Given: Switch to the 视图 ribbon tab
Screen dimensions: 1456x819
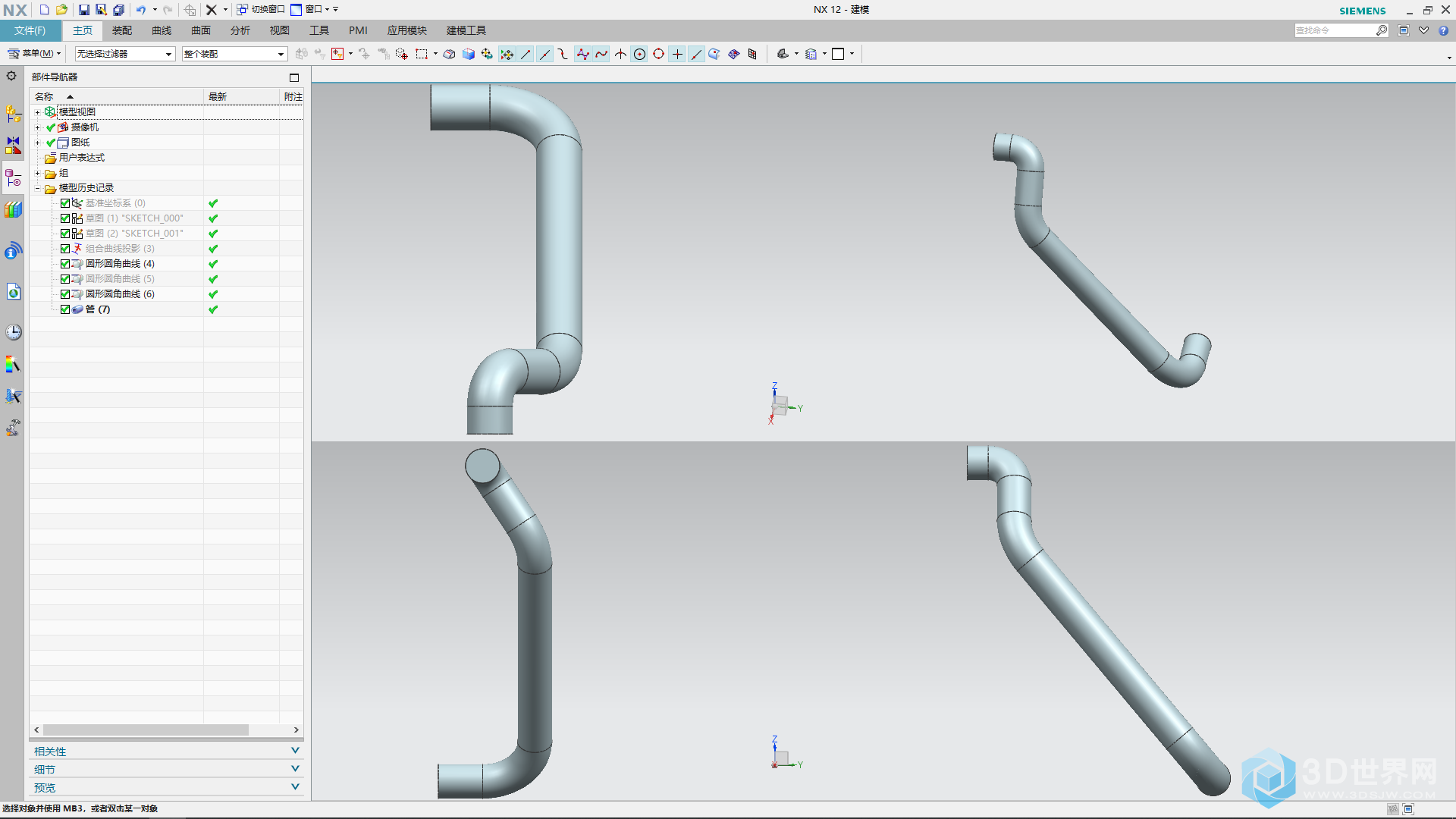Looking at the screenshot, I should tap(280, 30).
